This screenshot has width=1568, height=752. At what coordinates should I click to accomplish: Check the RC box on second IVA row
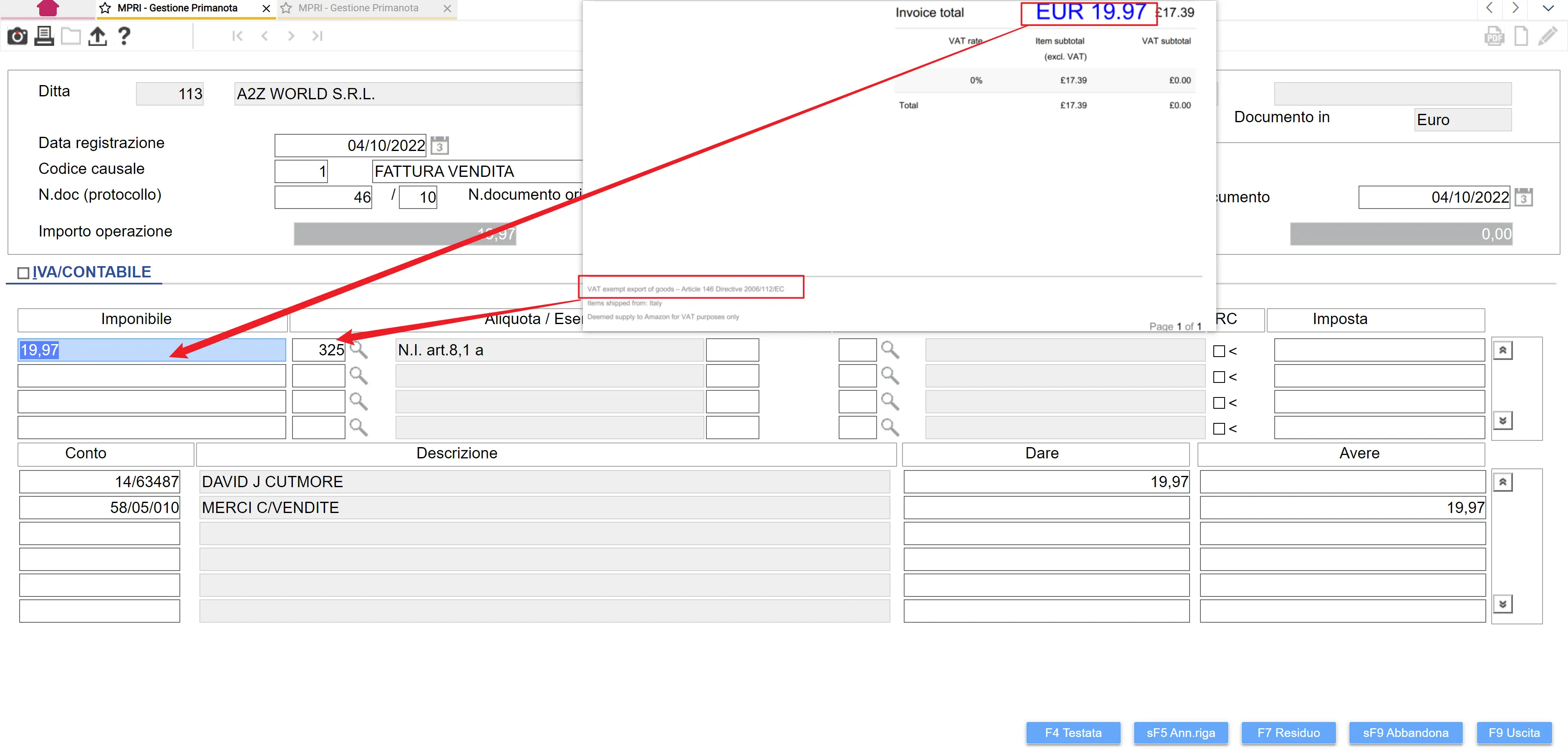tap(1219, 377)
